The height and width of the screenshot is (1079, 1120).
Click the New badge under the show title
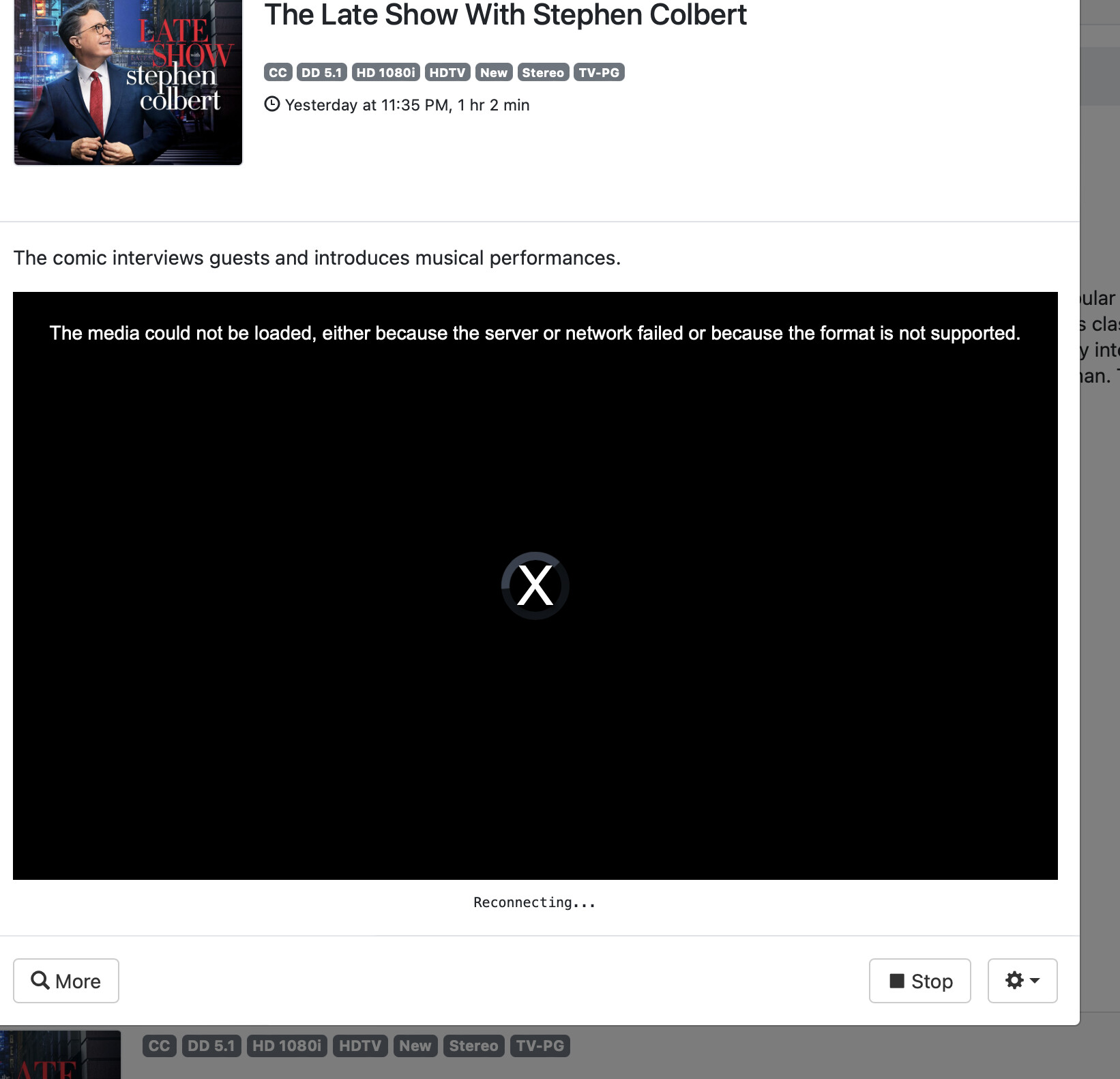493,72
